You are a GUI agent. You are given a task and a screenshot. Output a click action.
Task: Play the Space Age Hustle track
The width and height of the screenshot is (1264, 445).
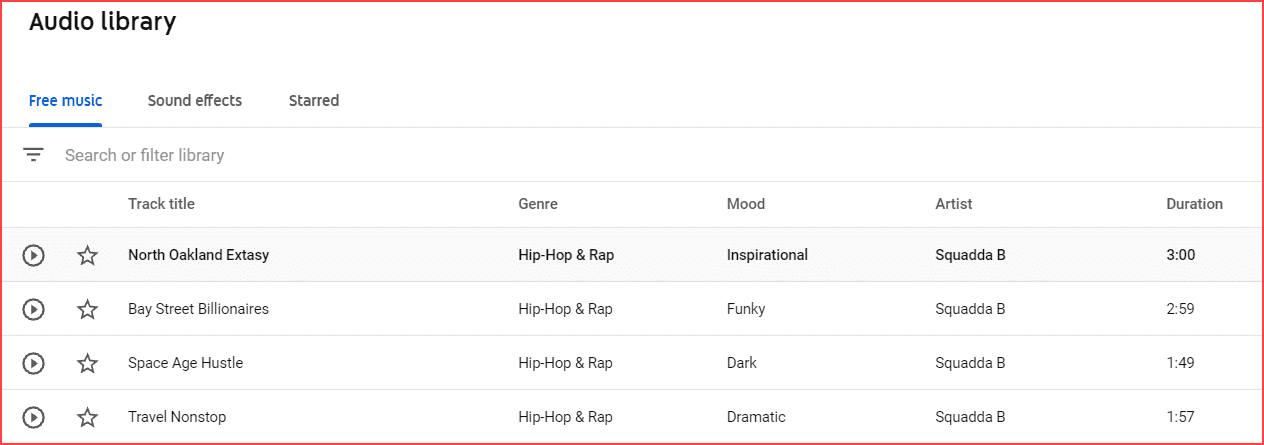(x=34, y=363)
